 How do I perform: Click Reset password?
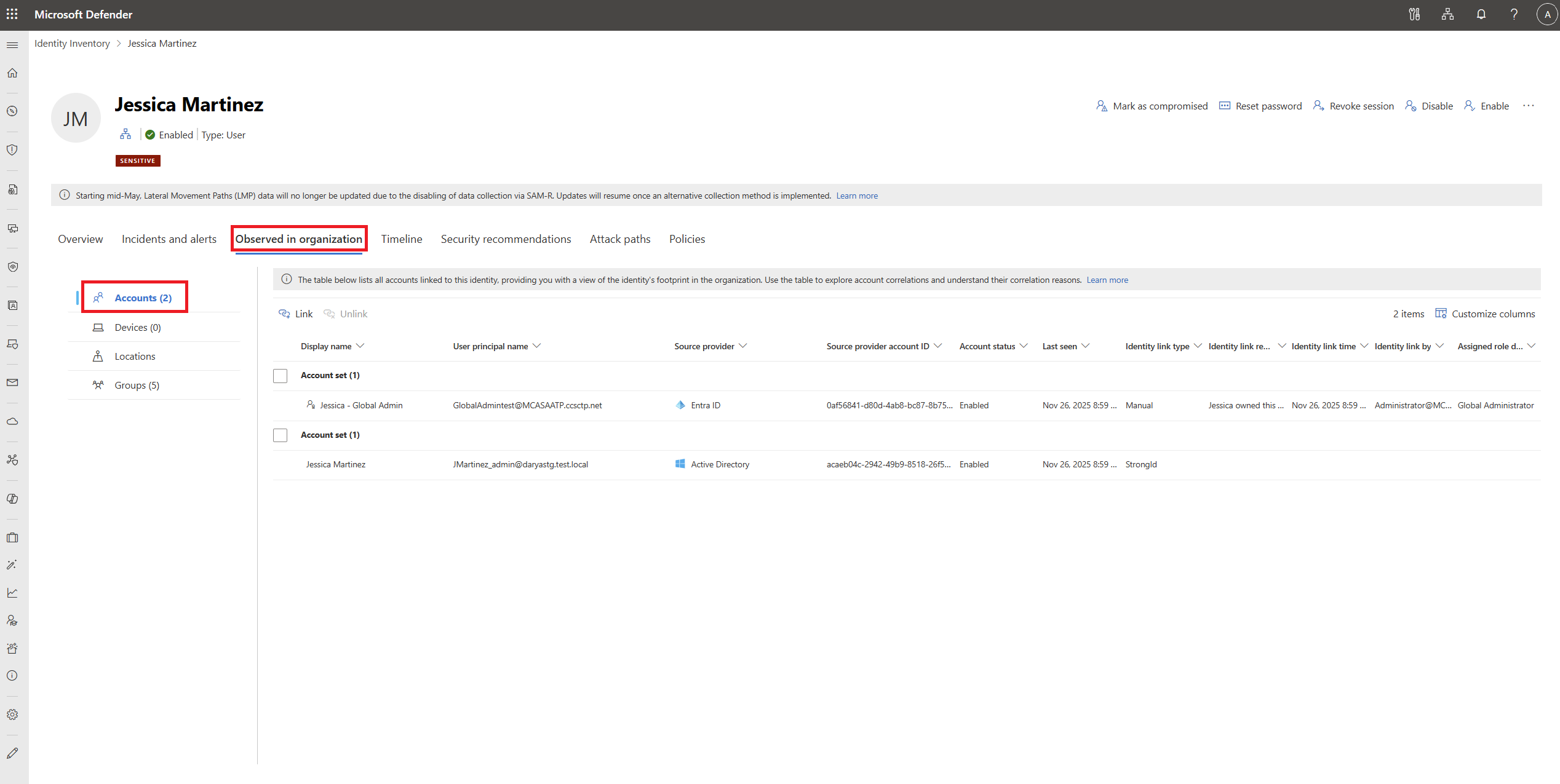click(1260, 106)
